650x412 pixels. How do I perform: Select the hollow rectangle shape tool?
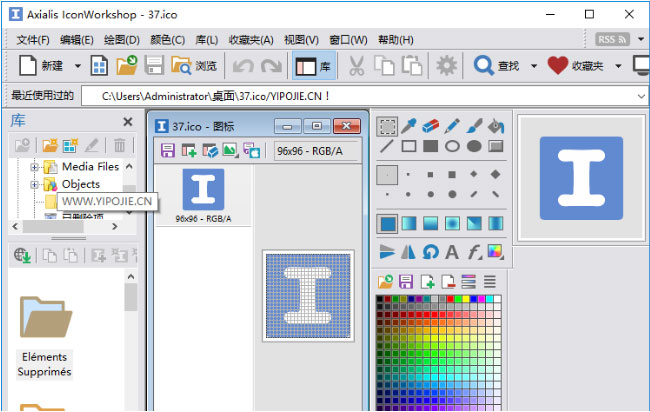point(409,146)
